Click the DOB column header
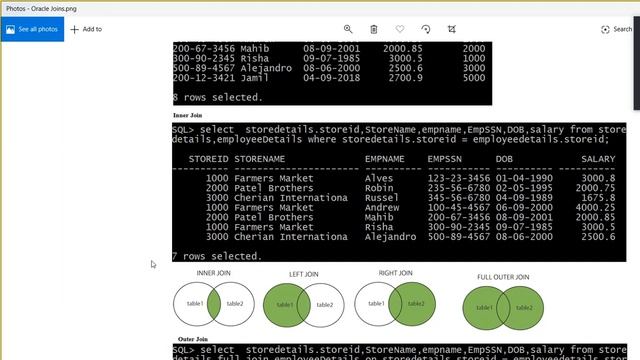Viewport: 640px width, 360px height. [504, 159]
